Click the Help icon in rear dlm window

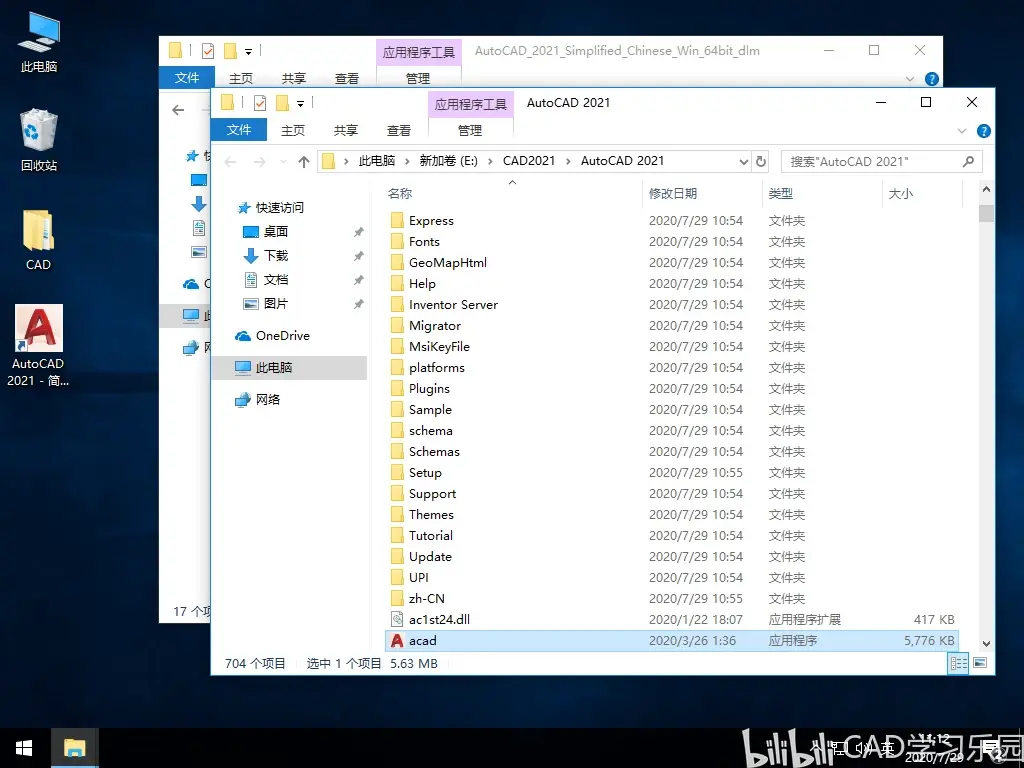[x=932, y=79]
